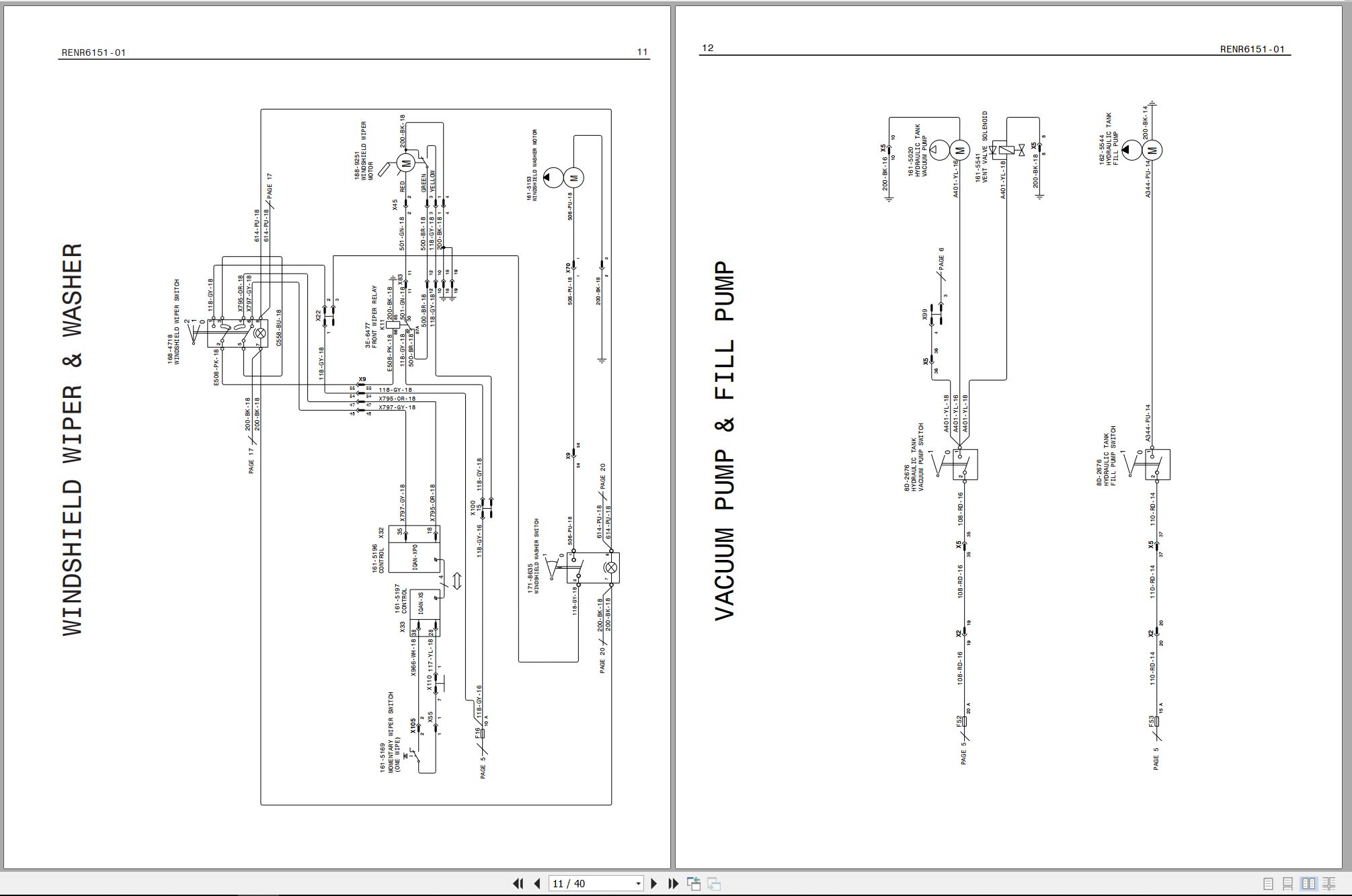Click the RENR6151-01 header on page 12
The height and width of the screenshot is (896, 1352).
click(1252, 49)
